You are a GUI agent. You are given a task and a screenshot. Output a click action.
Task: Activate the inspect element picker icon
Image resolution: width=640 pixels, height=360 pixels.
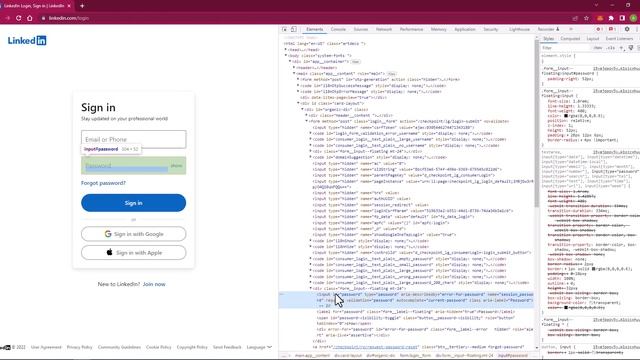tap(284, 29)
